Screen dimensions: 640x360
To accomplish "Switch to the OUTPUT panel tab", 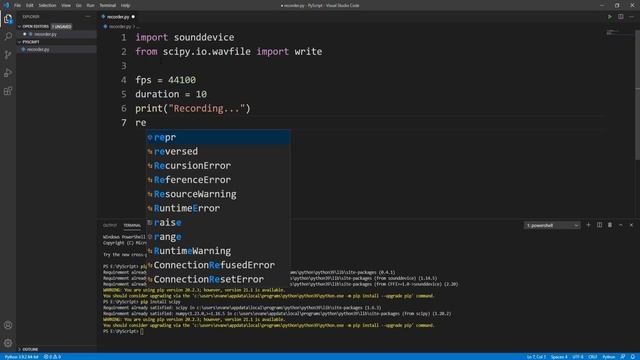I will pyautogui.click(x=110, y=225).
